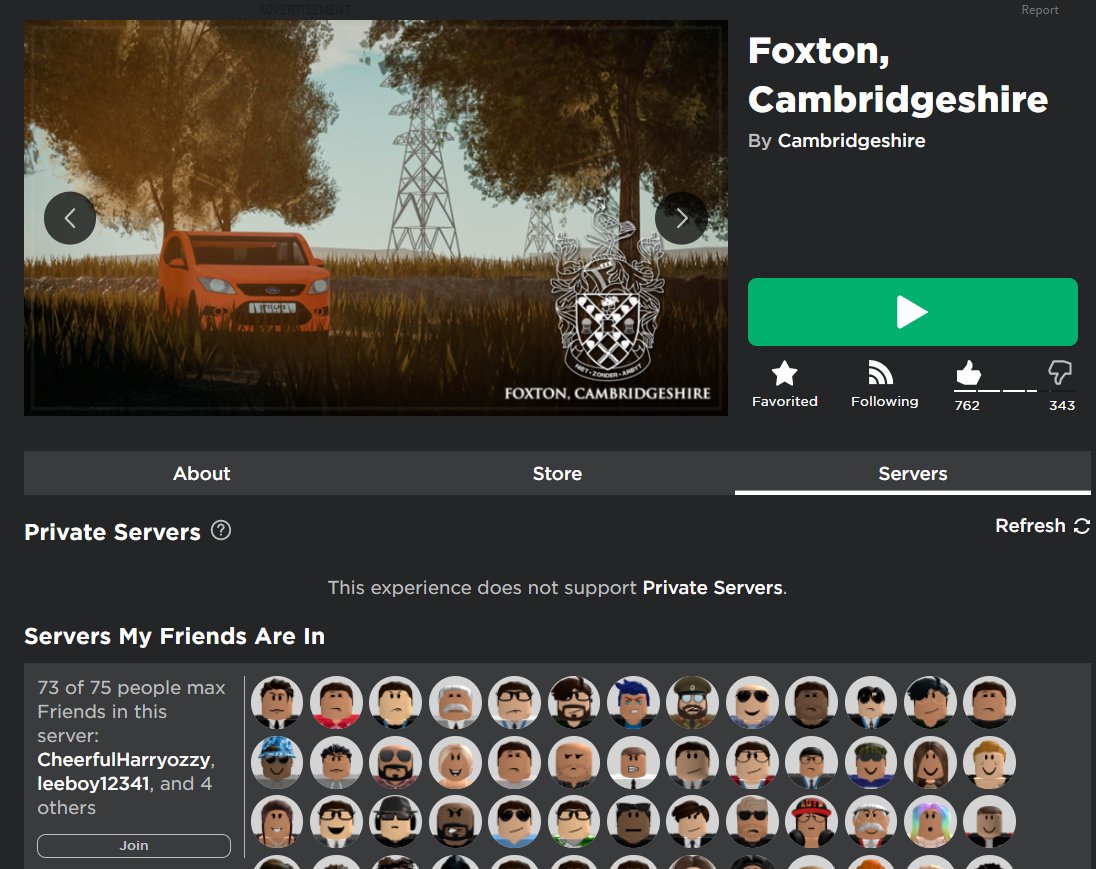Open Private Servers help question mark
Viewport: 1096px width, 869px height.
[x=221, y=531]
